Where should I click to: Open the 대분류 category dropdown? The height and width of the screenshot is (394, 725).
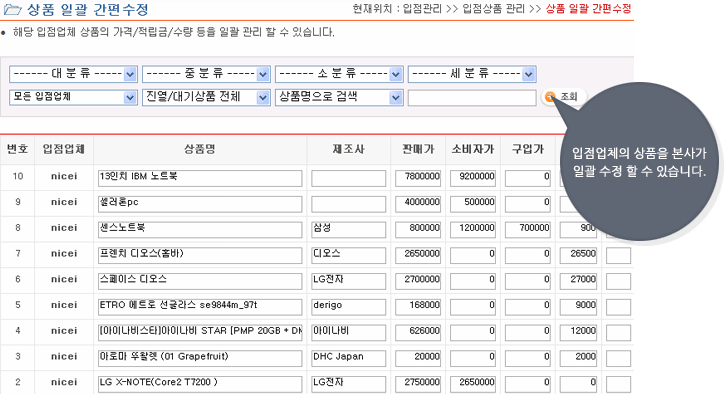point(73,74)
